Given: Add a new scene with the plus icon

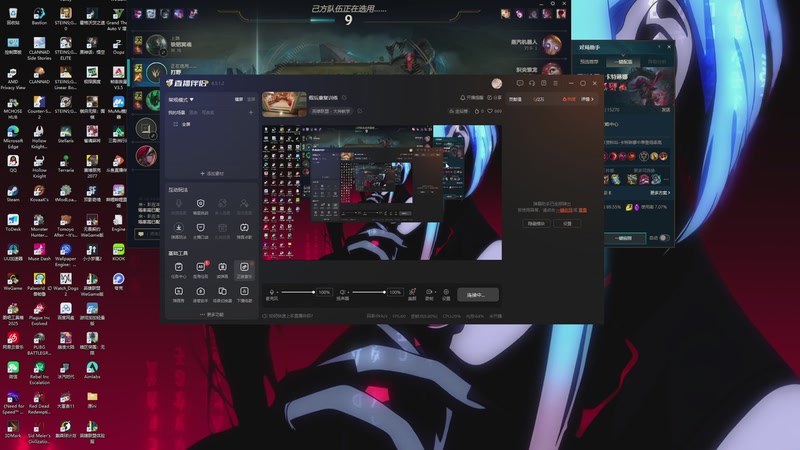Looking at the screenshot, I should [251, 112].
